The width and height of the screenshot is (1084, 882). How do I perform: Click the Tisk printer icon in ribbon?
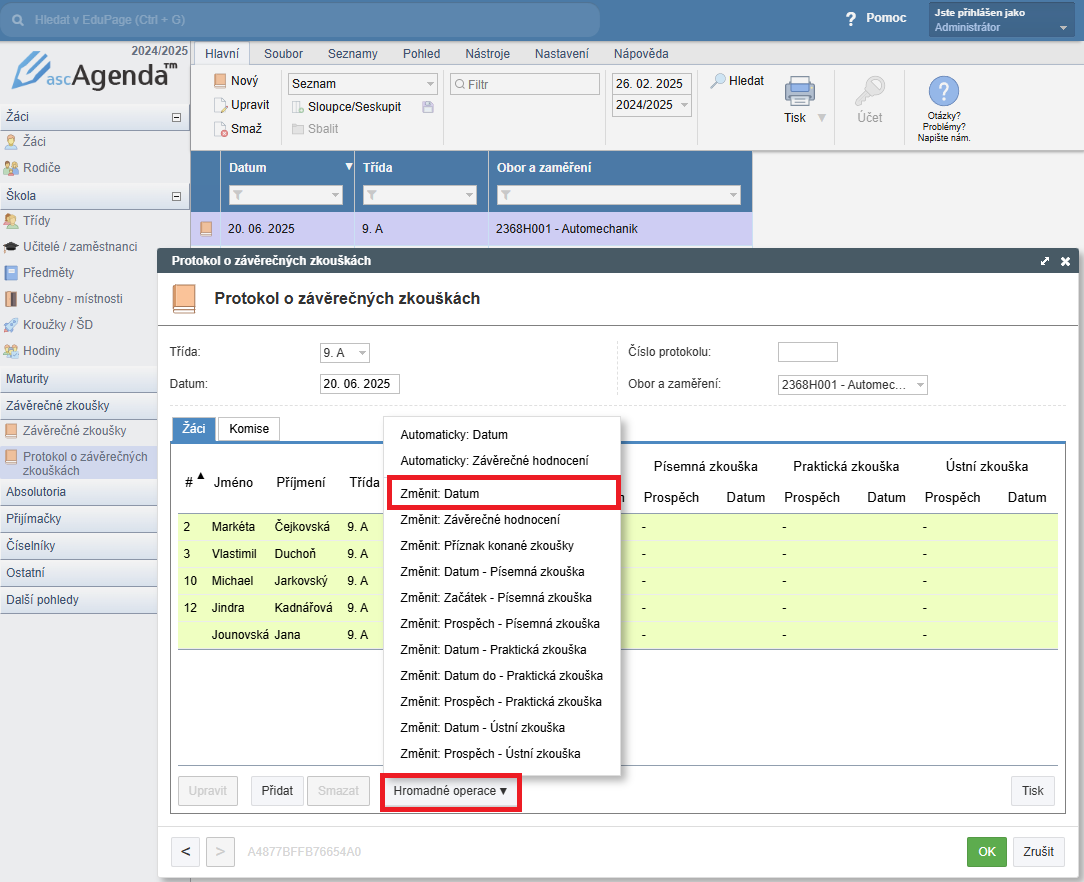pyautogui.click(x=799, y=92)
